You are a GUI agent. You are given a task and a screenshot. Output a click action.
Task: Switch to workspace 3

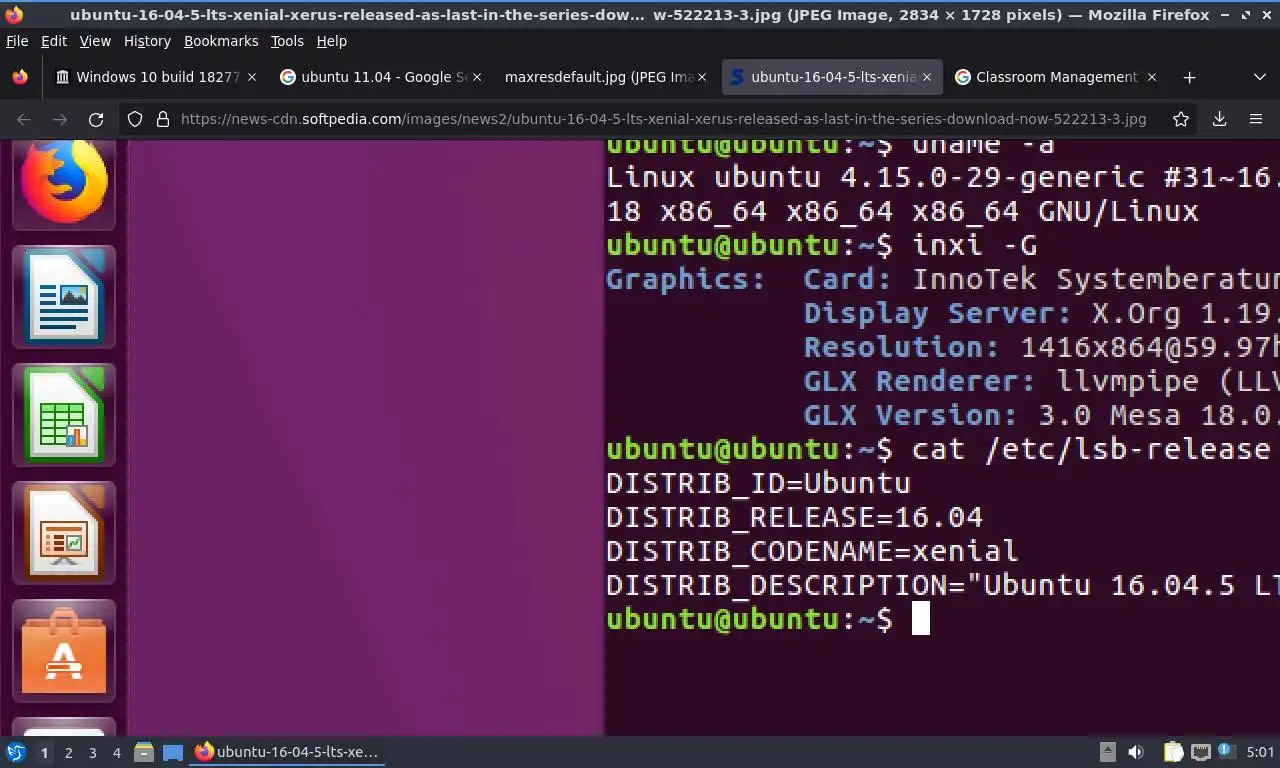92,752
